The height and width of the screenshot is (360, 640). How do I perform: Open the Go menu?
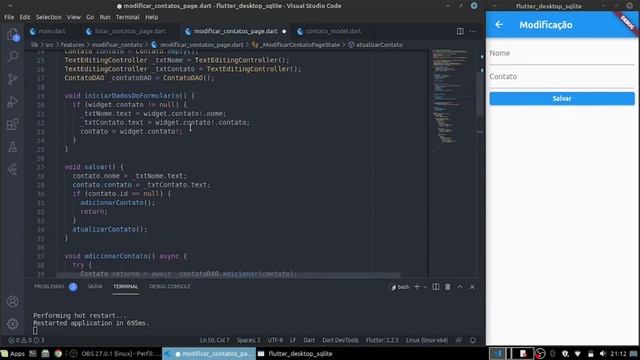(90, 17)
